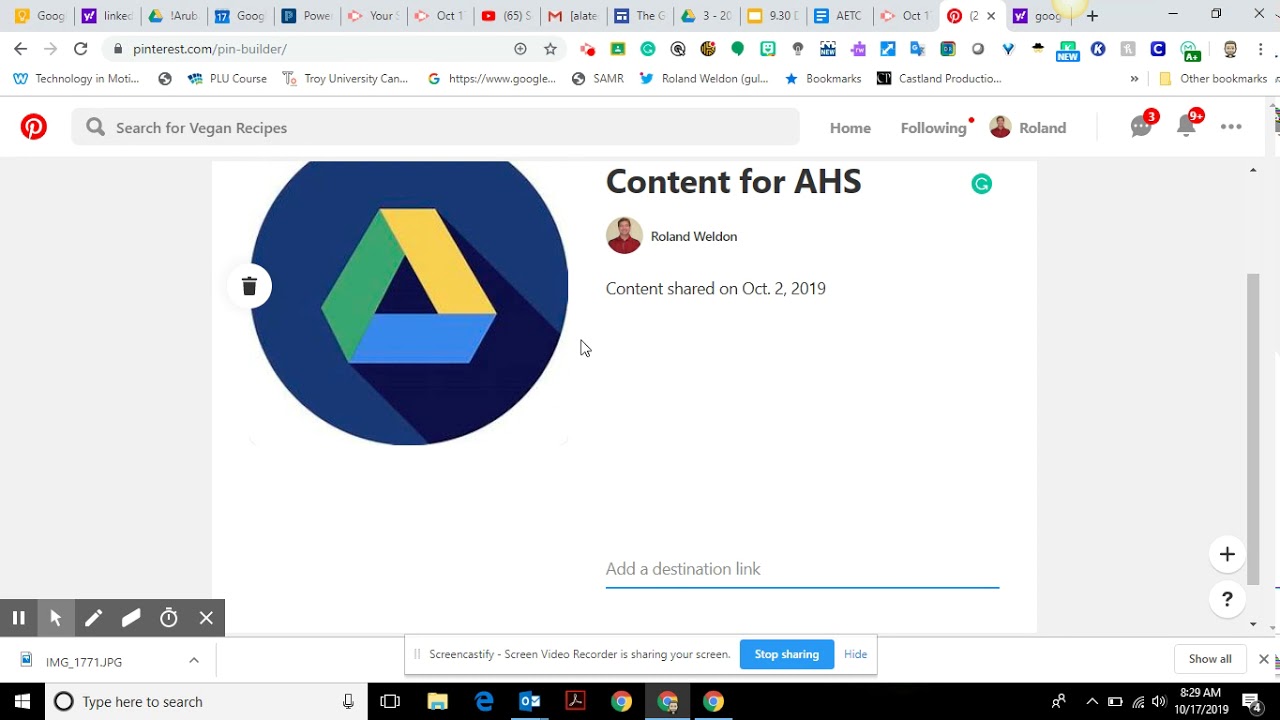Close the Screencastify drawing toolbar
The width and height of the screenshot is (1280, 720).
[x=206, y=618]
